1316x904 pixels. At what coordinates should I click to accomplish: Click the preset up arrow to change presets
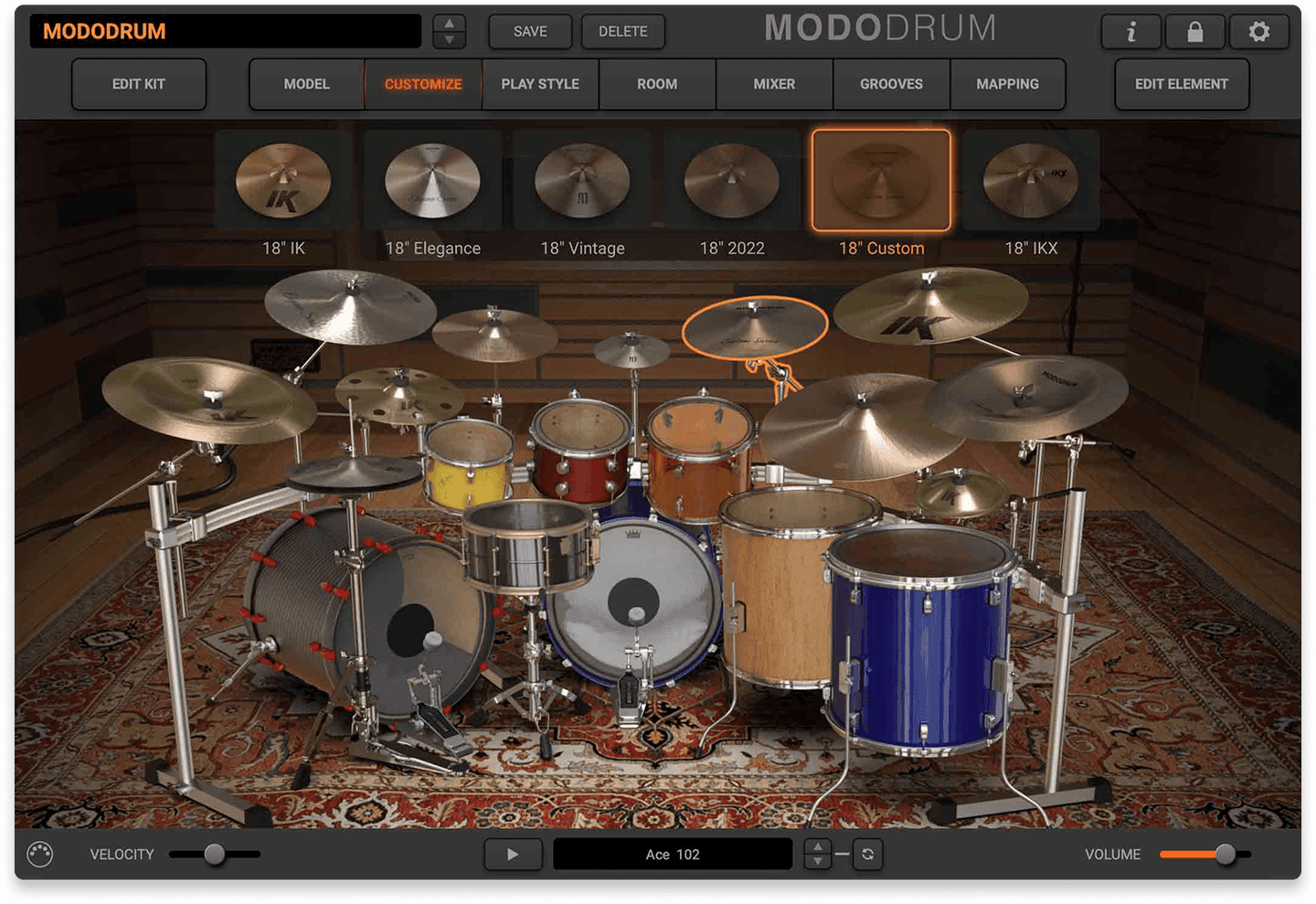[x=449, y=23]
